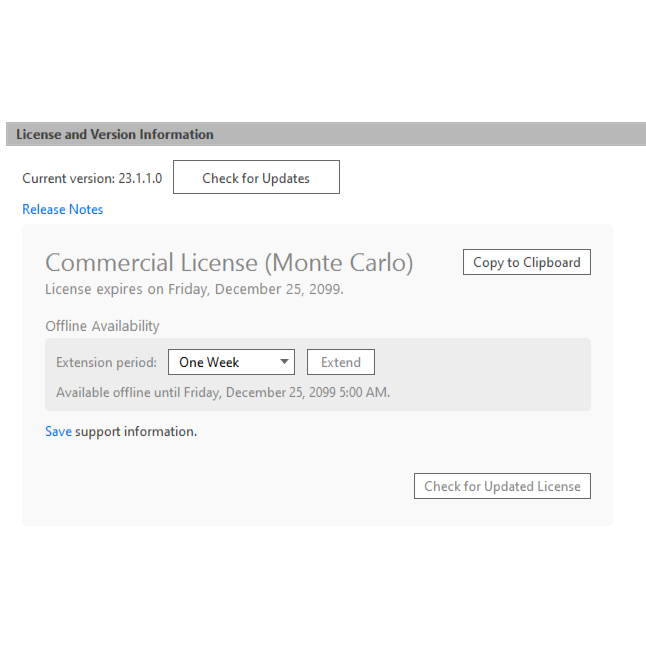Open the Release Notes link
This screenshot has height=646, width=646.
click(x=62, y=209)
